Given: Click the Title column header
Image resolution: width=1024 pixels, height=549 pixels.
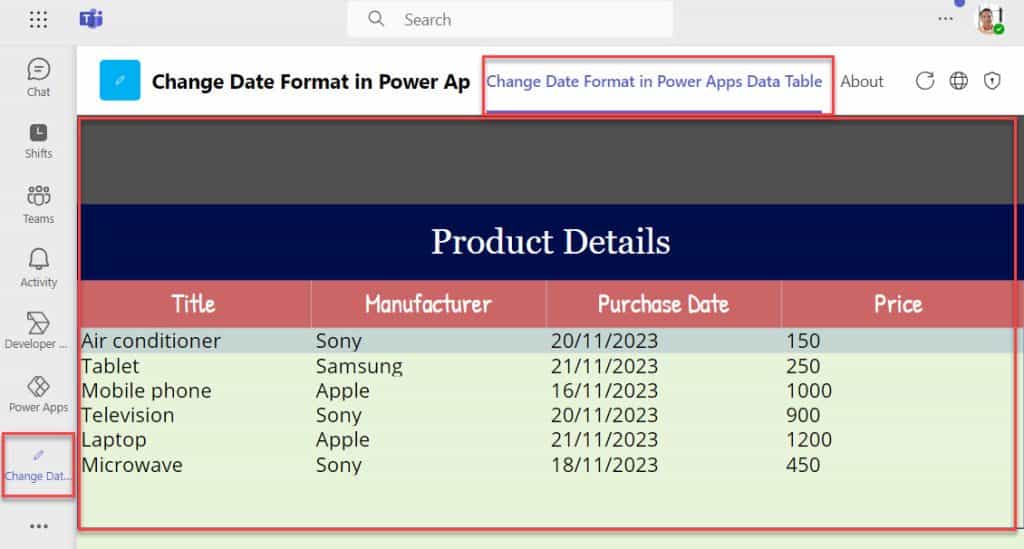Looking at the screenshot, I should pos(194,304).
